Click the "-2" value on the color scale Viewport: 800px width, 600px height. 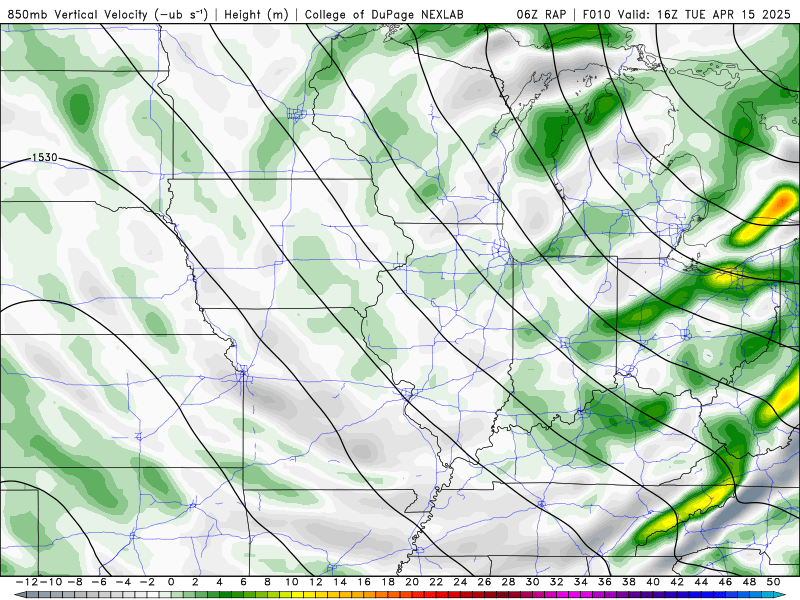[x=147, y=582]
